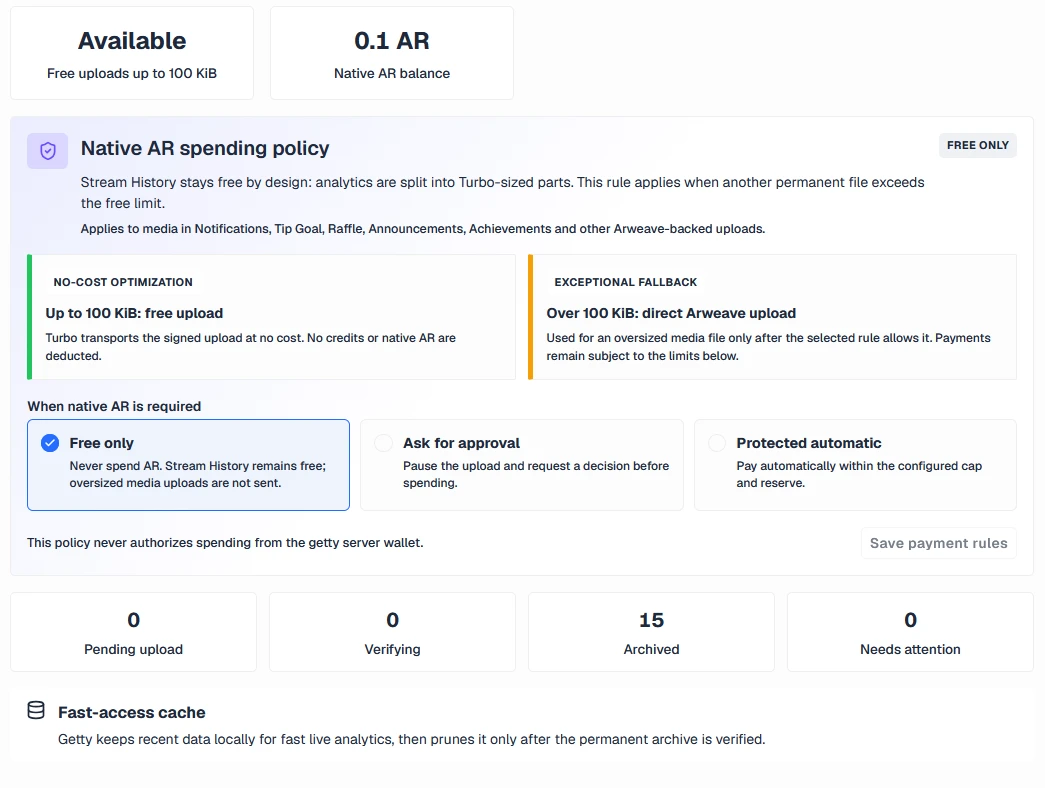Click the Pending upload count card
The height and width of the screenshot is (788, 1045).
point(133,632)
